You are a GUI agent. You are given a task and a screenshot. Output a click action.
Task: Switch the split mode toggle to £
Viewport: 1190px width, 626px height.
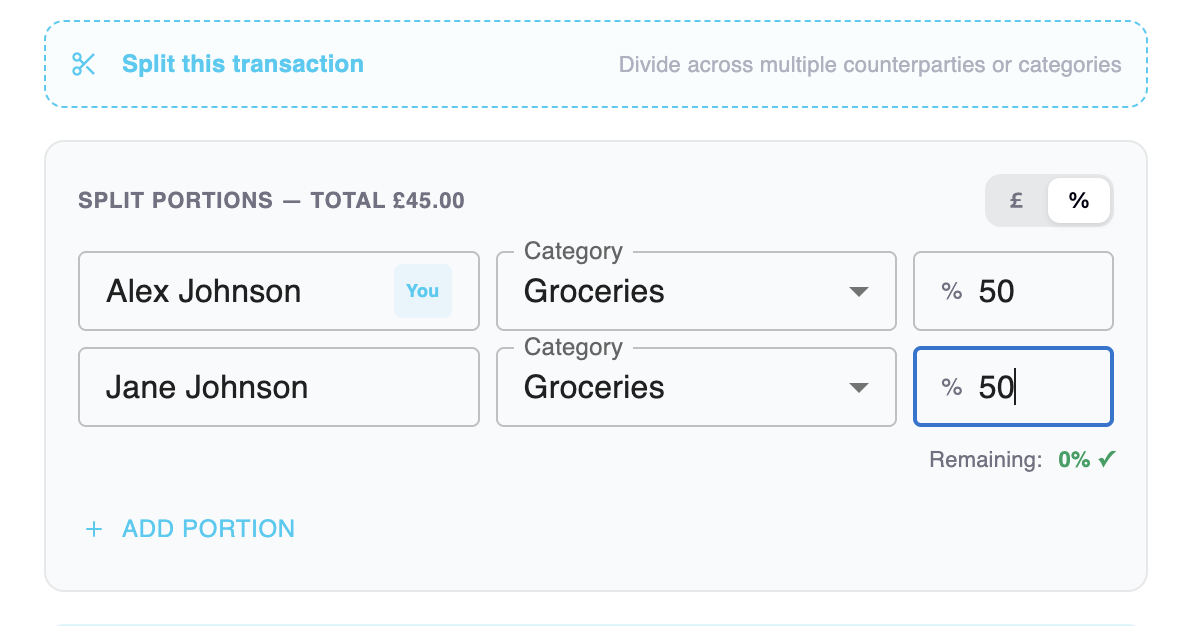click(x=1015, y=200)
